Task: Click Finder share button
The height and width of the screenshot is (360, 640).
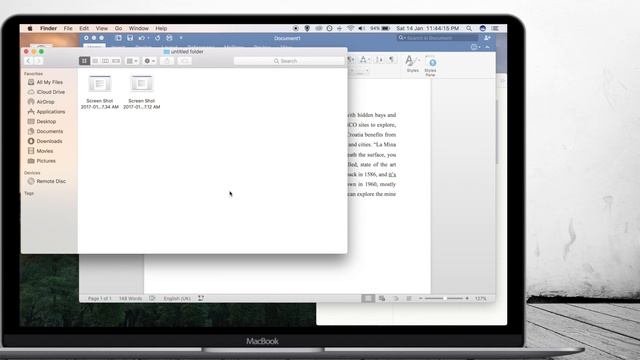Action: [x=167, y=61]
